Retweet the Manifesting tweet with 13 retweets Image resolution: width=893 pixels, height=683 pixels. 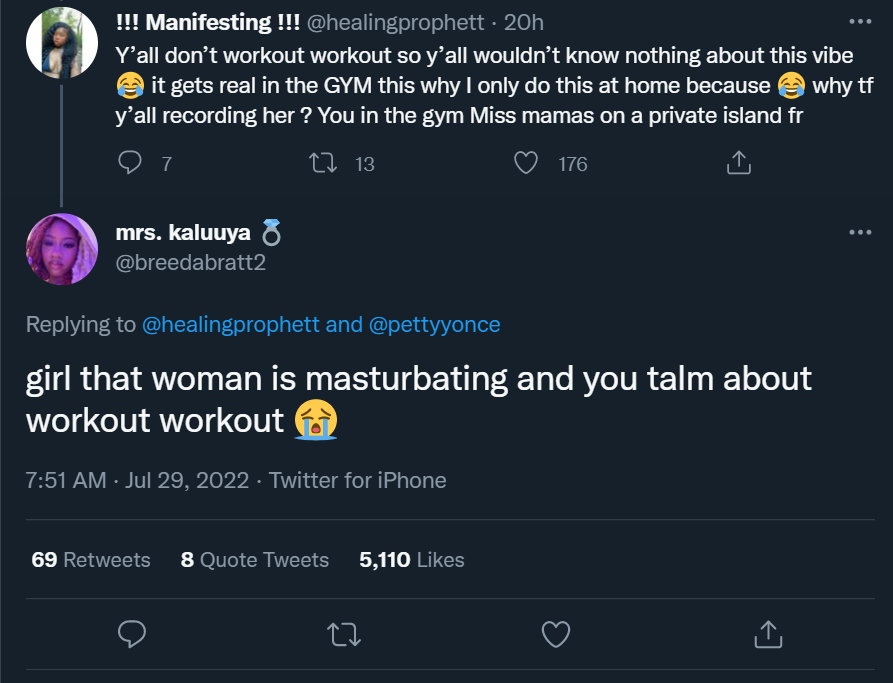click(324, 163)
